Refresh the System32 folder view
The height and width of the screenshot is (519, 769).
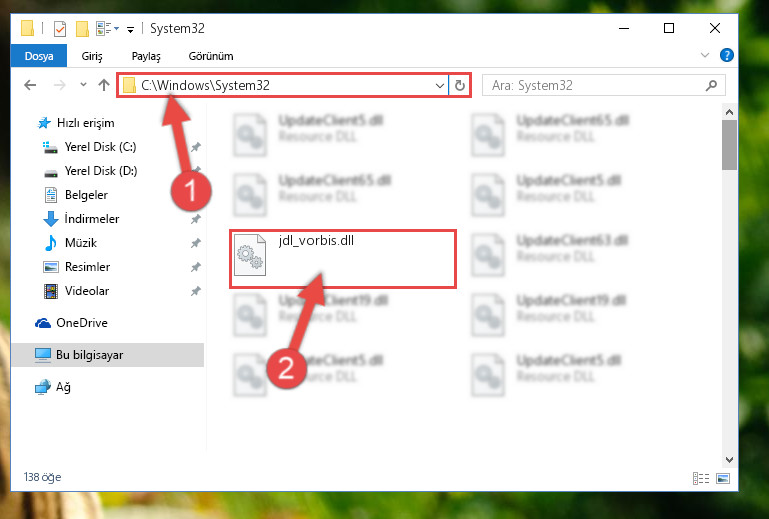pyautogui.click(x=460, y=85)
